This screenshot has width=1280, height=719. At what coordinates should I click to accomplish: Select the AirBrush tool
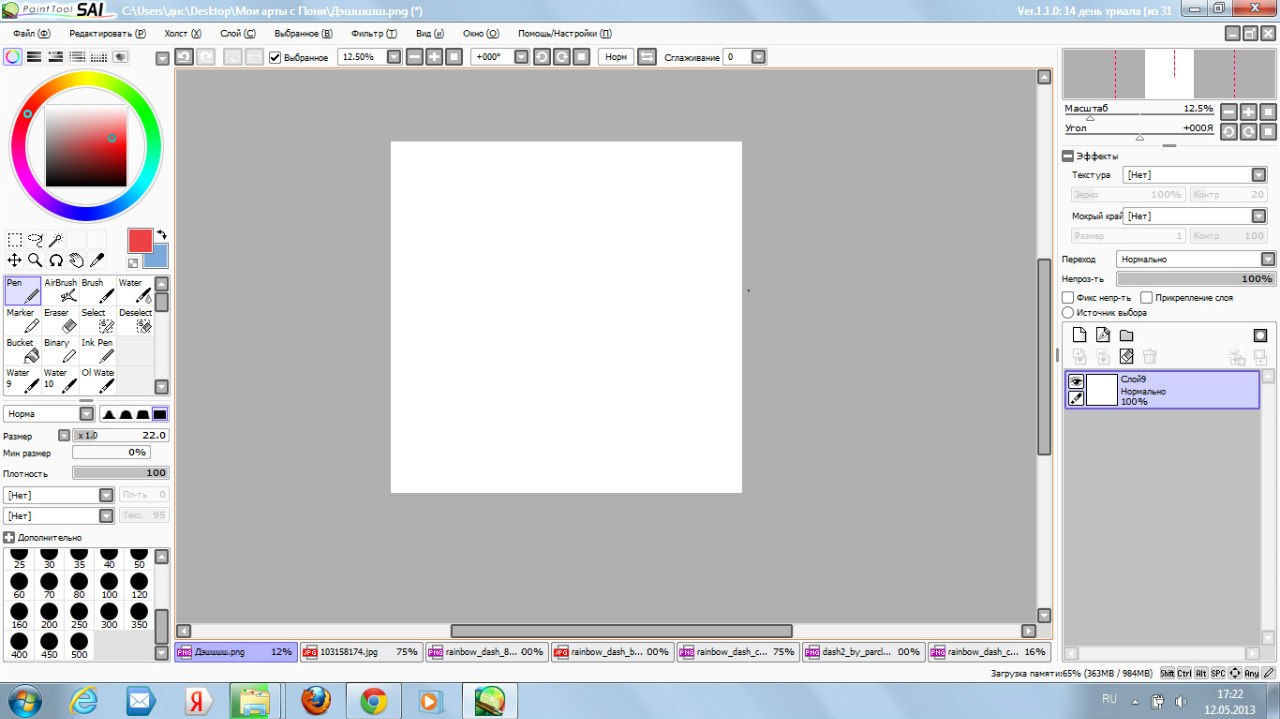(61, 290)
